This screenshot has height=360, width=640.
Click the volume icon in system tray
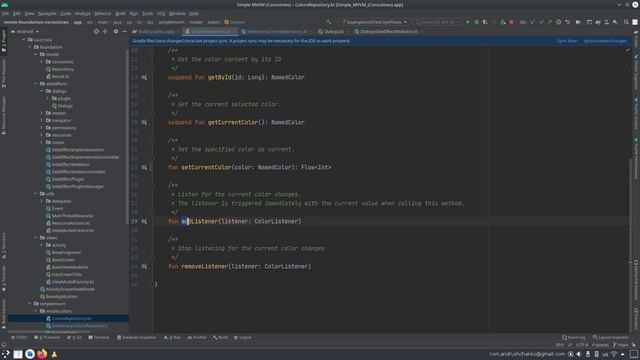[579, 354]
